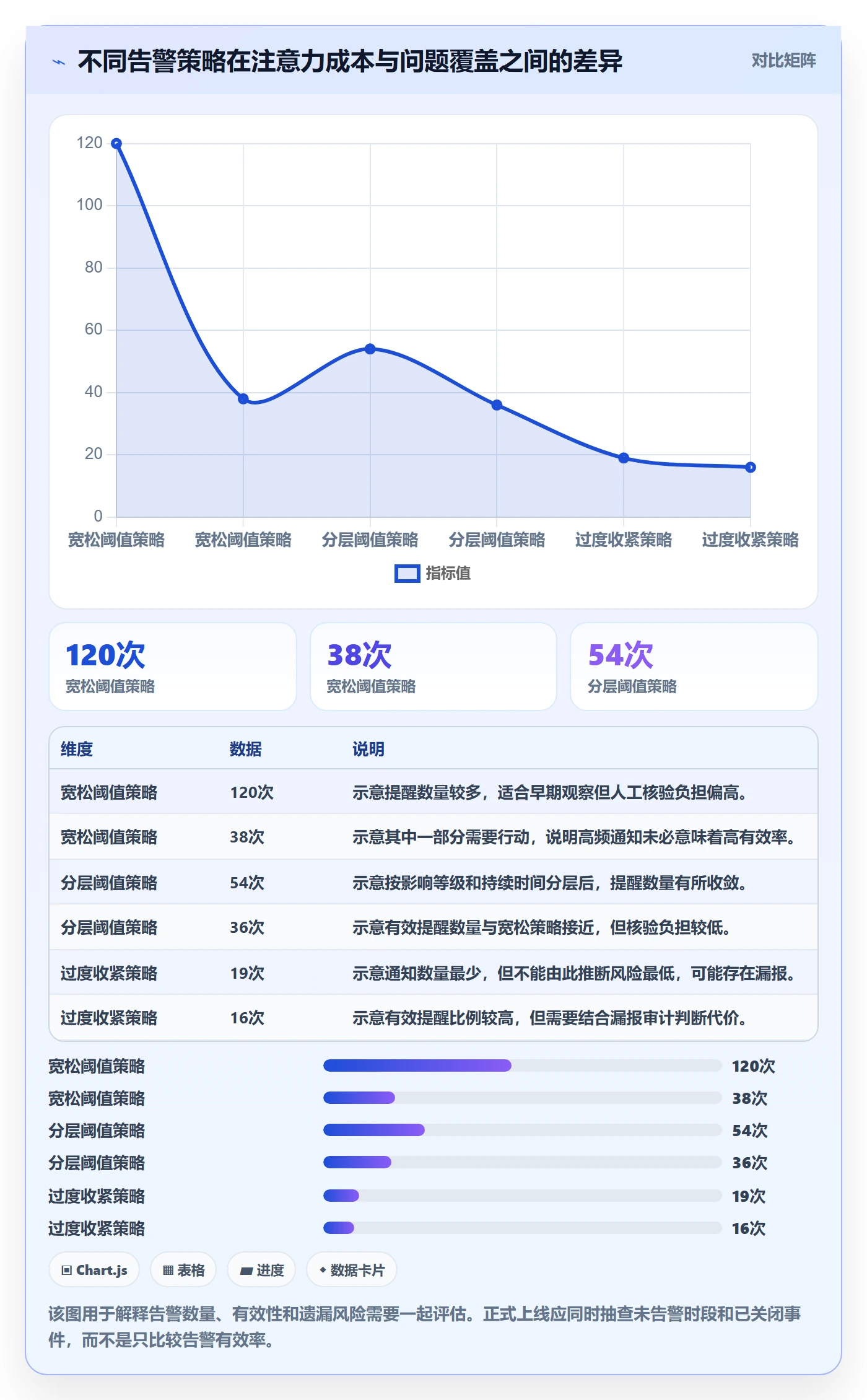The image size is (867, 1400).
Task: Click the 指标值 legend label
Action: 448,574
